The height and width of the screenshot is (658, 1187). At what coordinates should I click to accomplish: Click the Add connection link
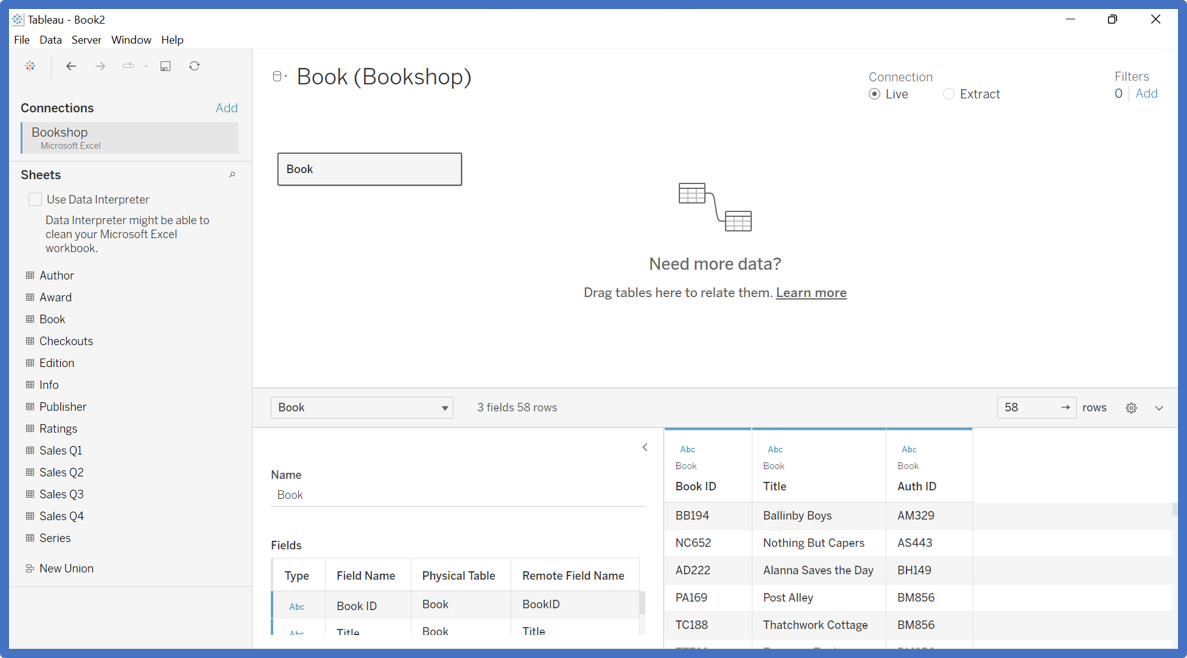click(227, 108)
